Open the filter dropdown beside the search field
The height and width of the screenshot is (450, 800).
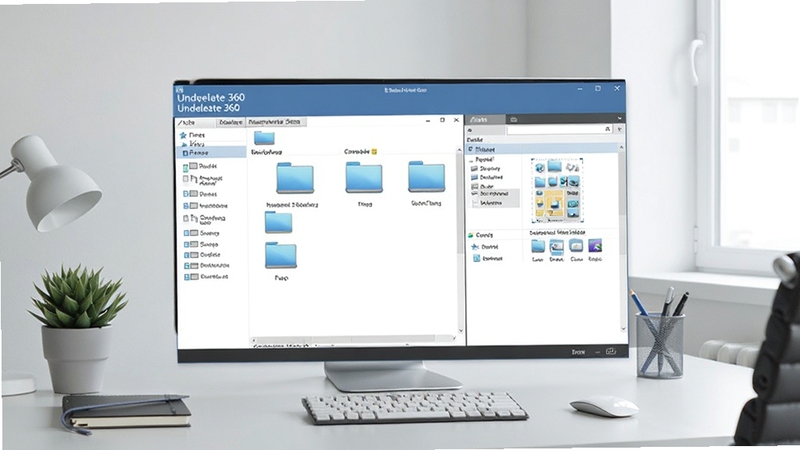pyautogui.click(x=619, y=130)
